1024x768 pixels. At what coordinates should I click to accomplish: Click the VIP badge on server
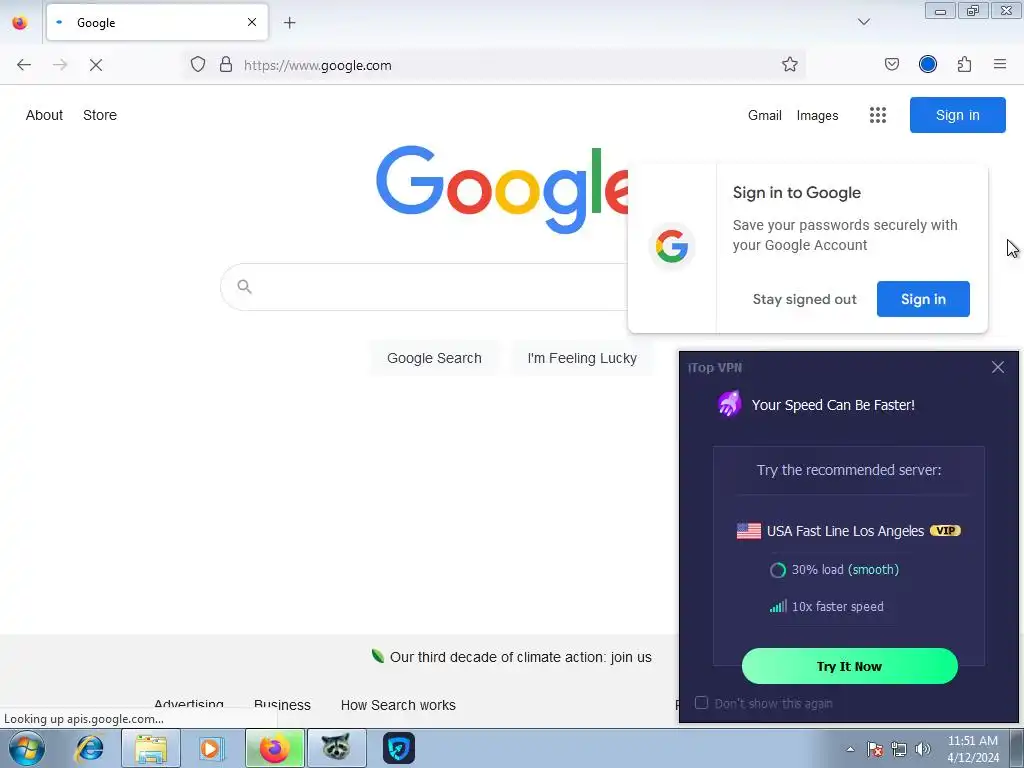pyautogui.click(x=945, y=530)
